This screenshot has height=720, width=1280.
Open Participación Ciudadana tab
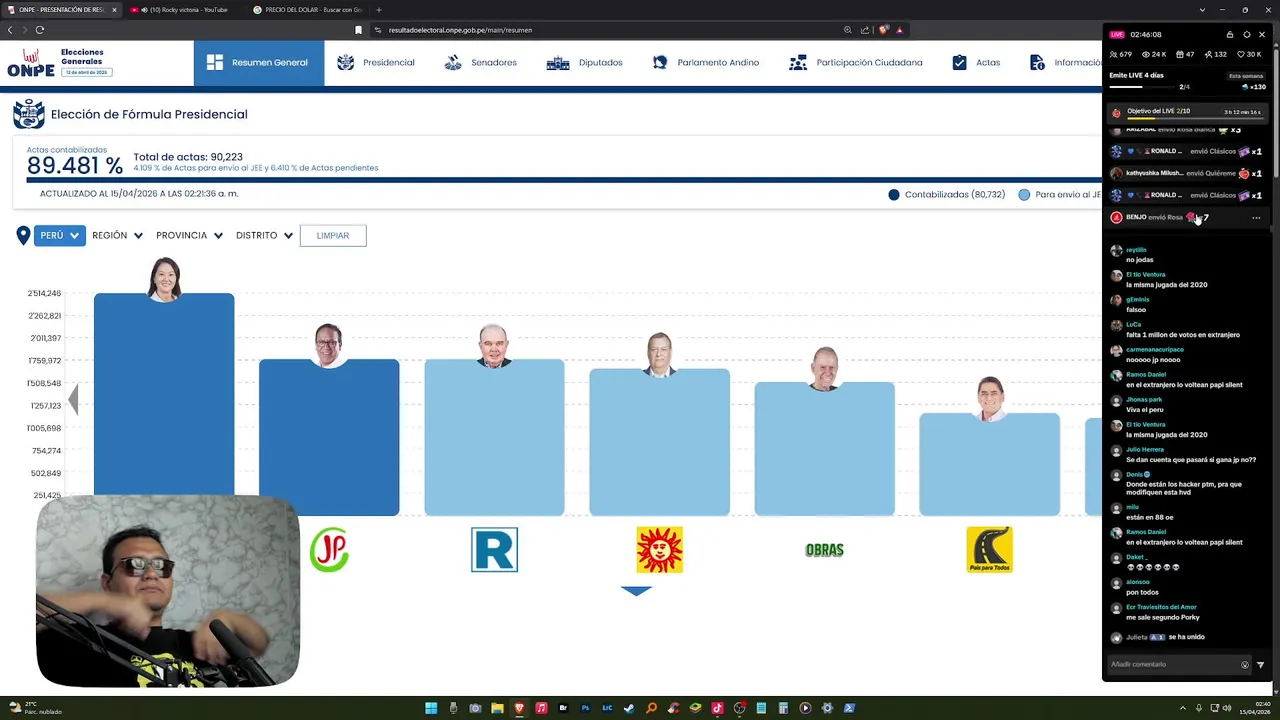[x=855, y=62]
